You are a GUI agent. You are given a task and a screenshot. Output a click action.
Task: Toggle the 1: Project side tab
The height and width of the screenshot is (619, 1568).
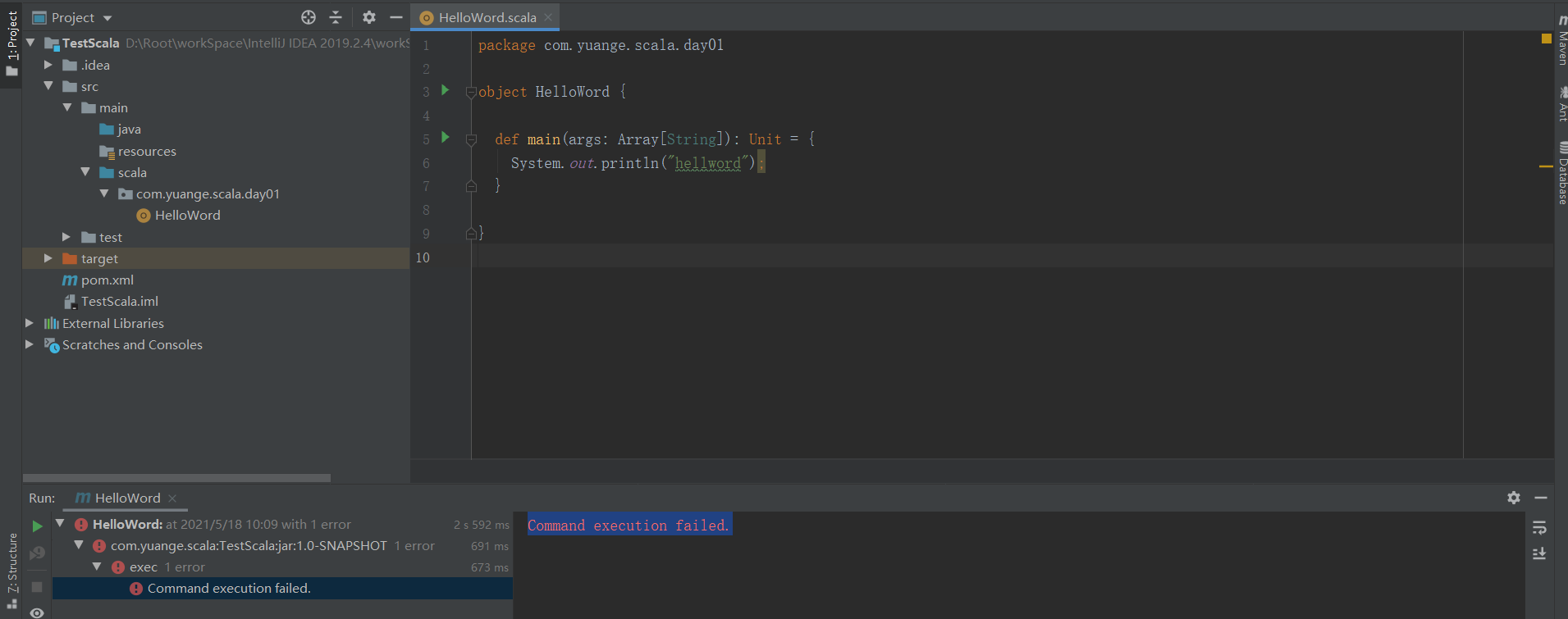coord(11,43)
